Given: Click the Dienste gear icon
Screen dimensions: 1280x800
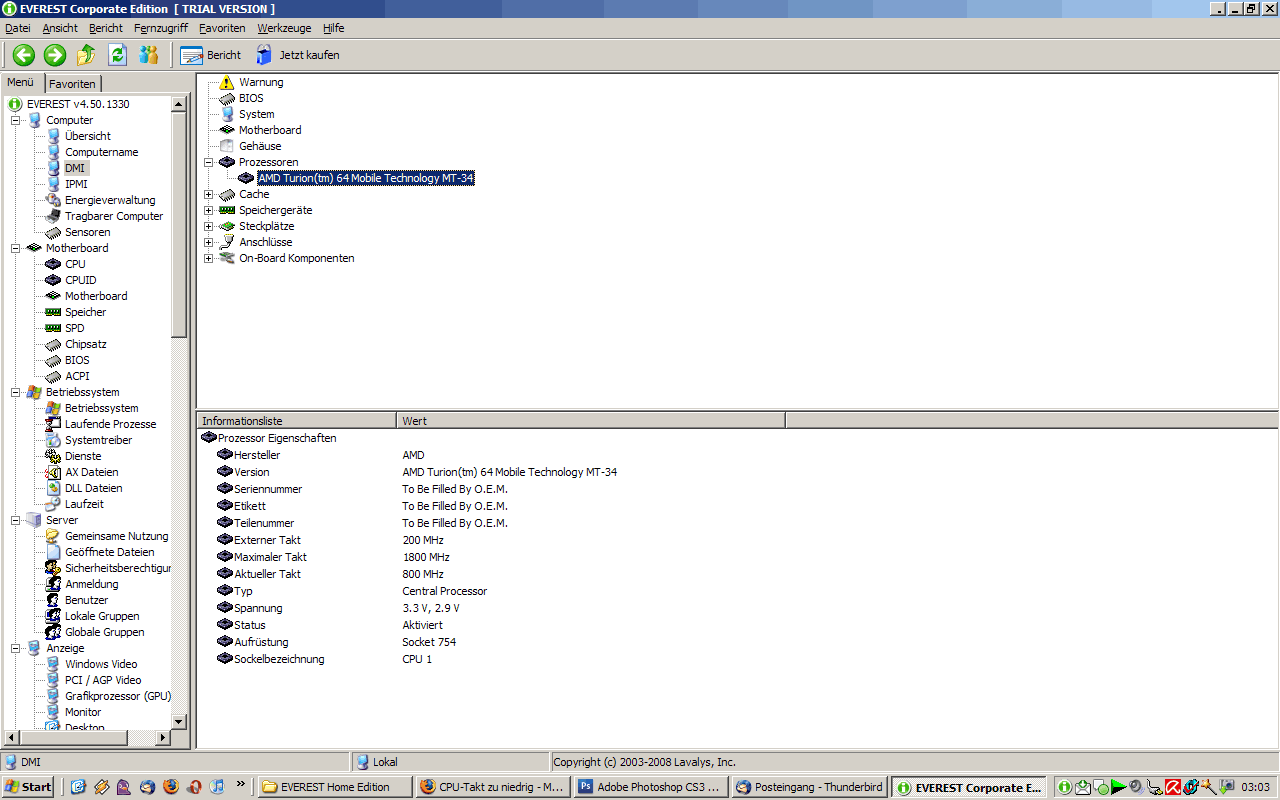Looking at the screenshot, I should pyautogui.click(x=53, y=456).
